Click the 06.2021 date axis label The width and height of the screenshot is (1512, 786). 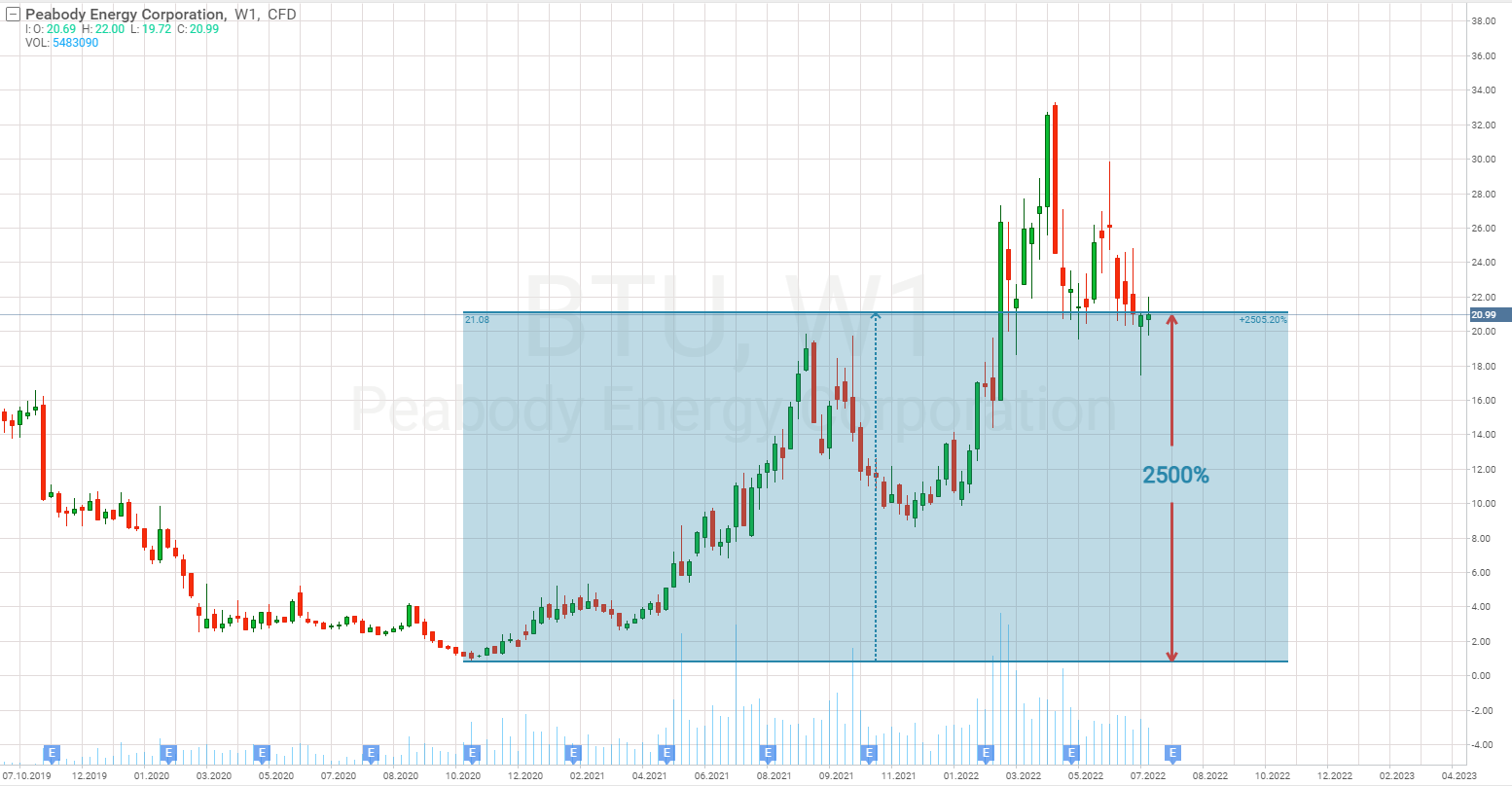(x=712, y=775)
